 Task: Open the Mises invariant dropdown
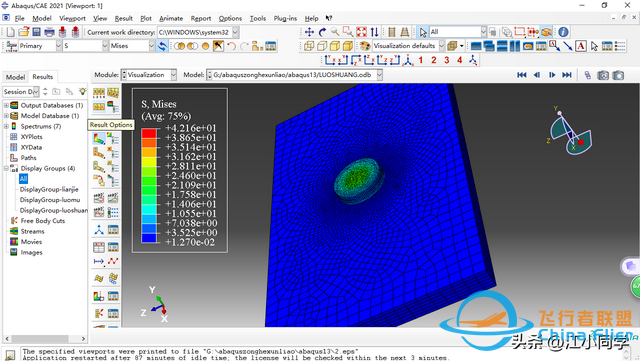tap(132, 46)
